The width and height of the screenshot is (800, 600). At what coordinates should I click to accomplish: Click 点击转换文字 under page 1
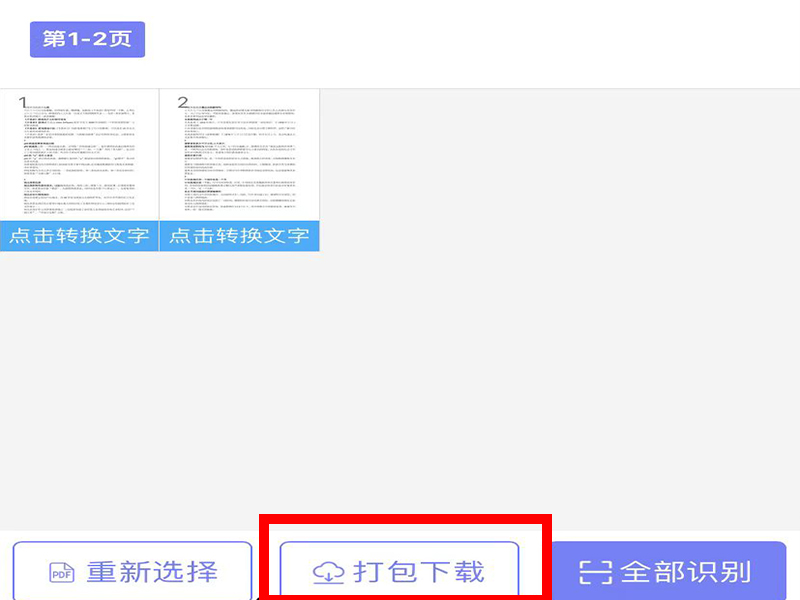pos(79,236)
